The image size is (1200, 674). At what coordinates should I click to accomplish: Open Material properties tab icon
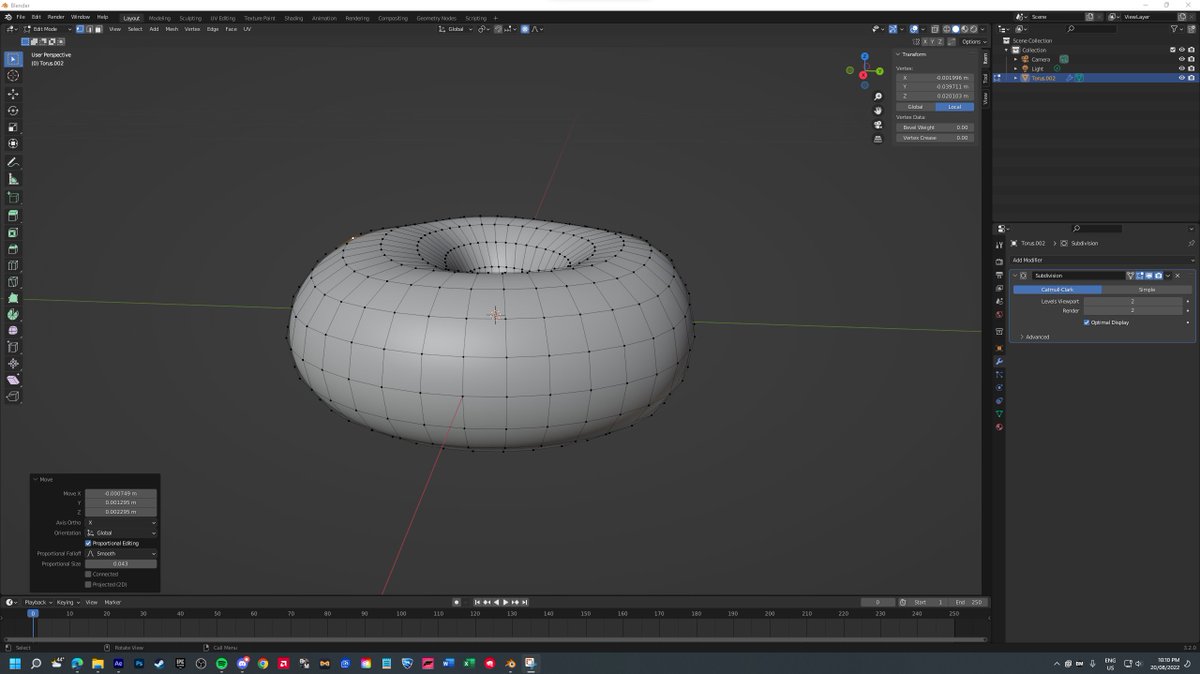pos(999,427)
